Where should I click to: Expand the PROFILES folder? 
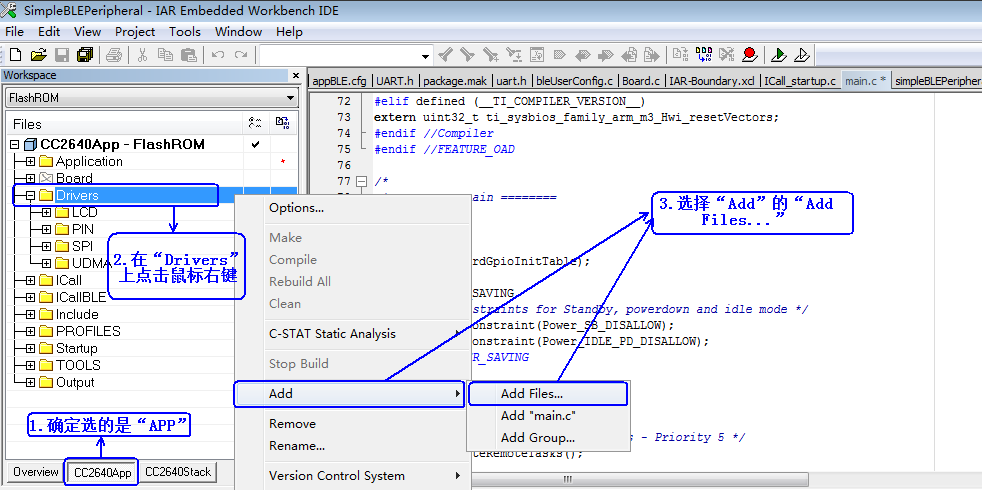pos(30,331)
